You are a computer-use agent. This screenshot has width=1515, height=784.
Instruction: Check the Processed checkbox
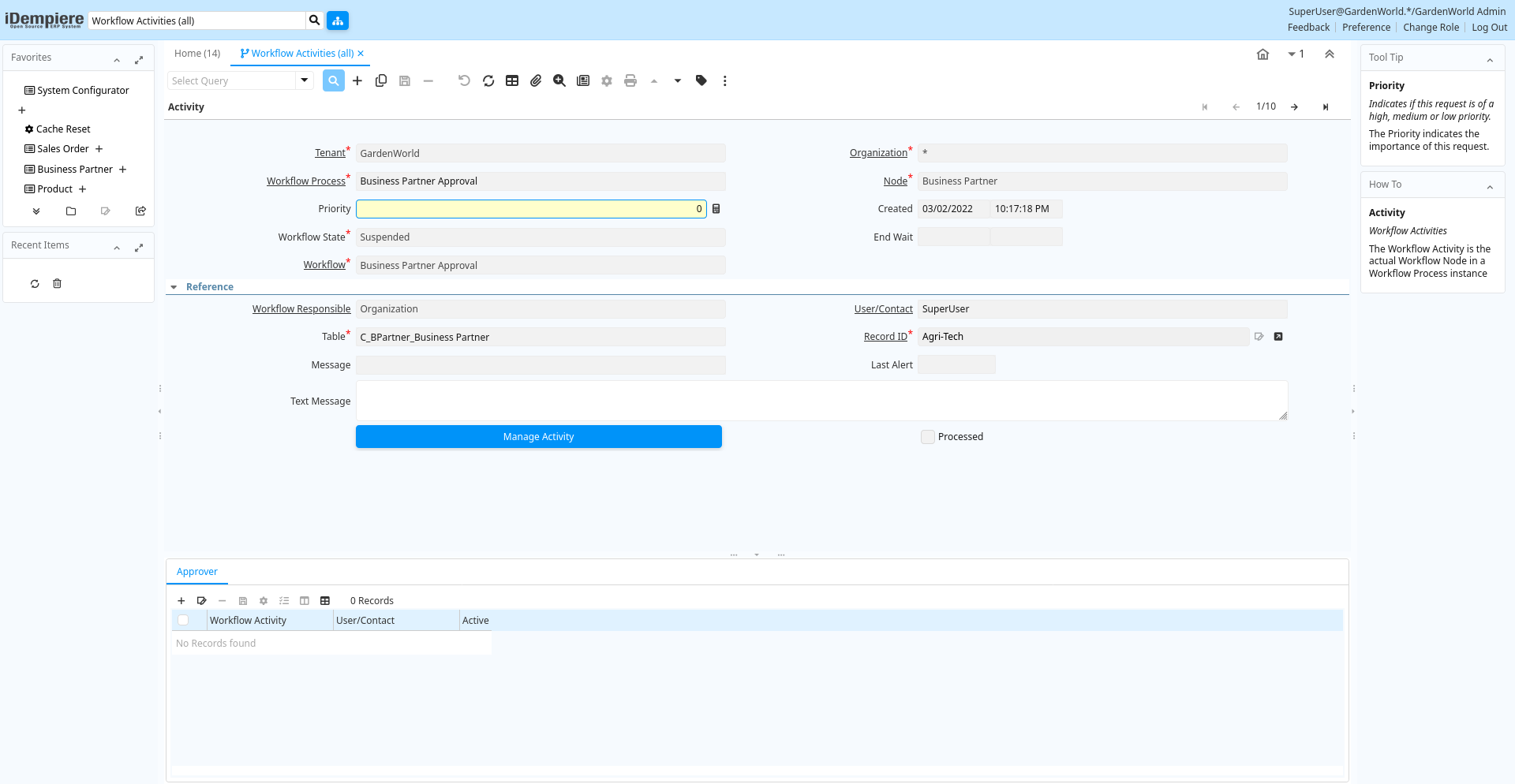tap(928, 437)
